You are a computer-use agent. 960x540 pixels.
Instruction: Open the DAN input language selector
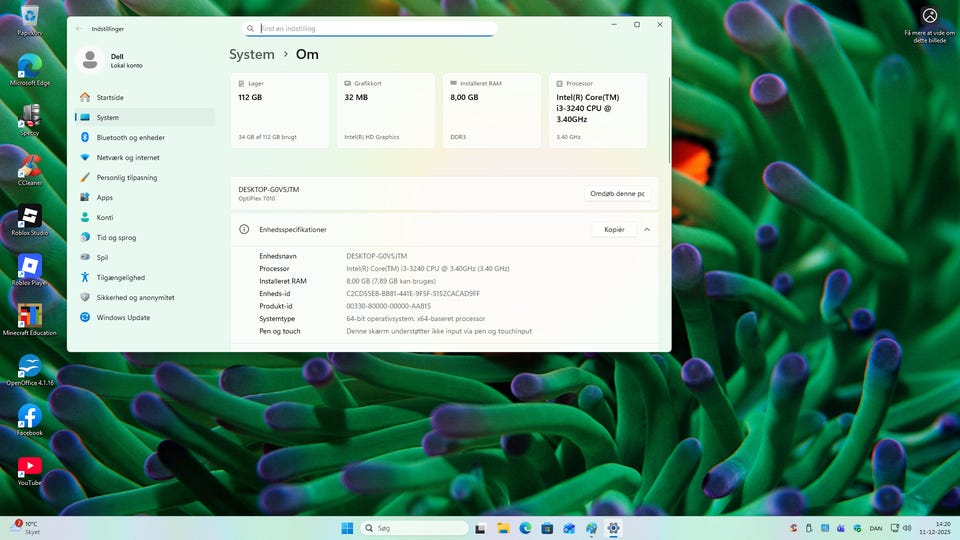(875, 528)
